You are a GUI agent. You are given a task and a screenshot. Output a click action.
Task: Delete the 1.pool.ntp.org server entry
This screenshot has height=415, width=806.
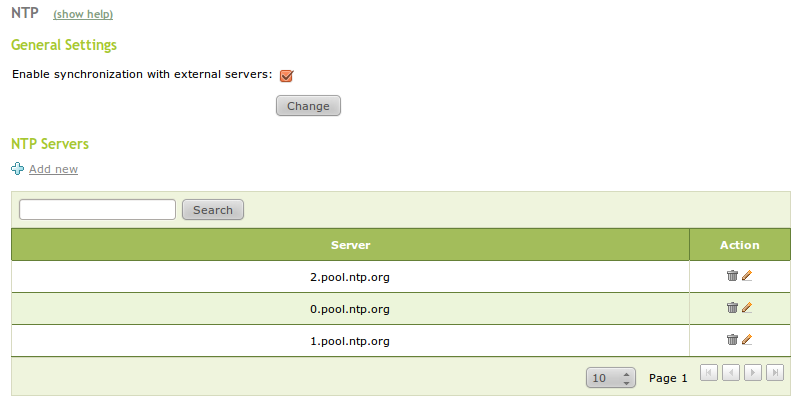[x=732, y=340]
